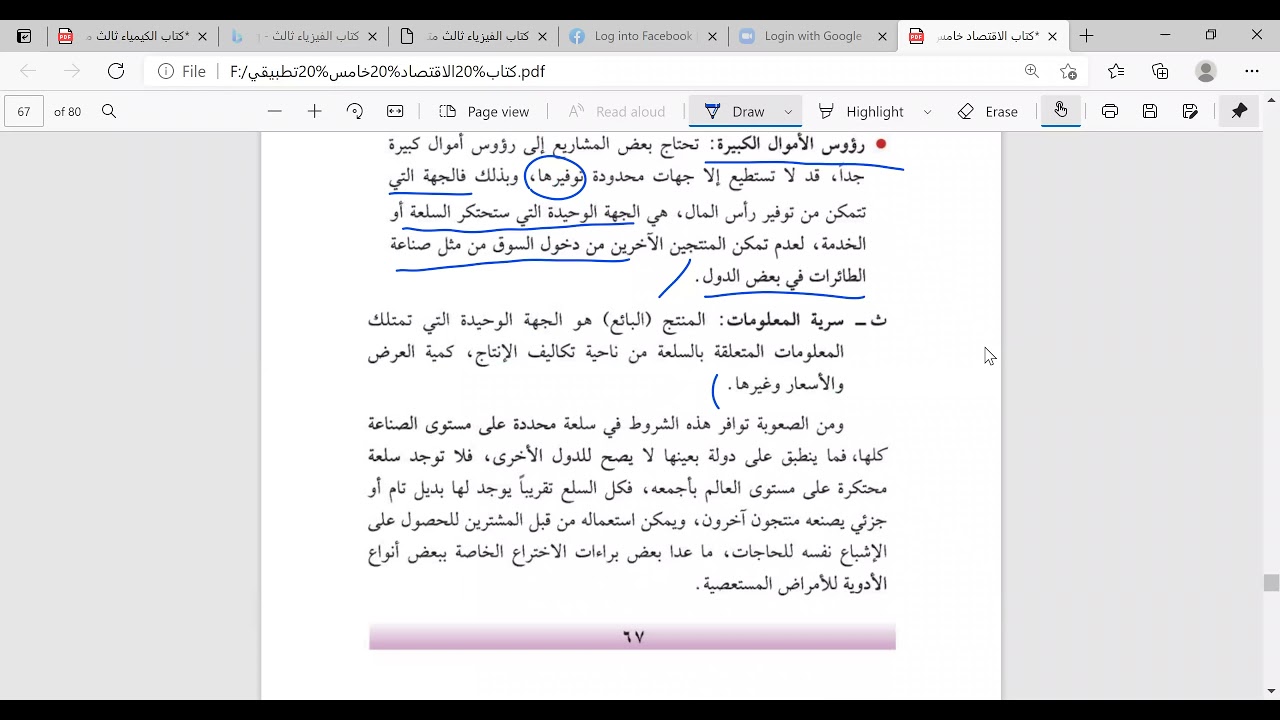Toggle the pin toolbar icon
1280x720 pixels.
[1239, 111]
